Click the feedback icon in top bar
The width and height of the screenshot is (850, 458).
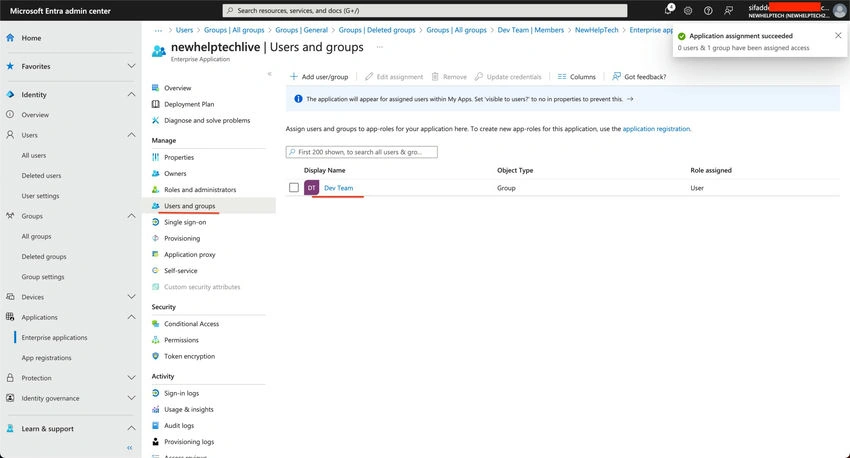tap(729, 10)
